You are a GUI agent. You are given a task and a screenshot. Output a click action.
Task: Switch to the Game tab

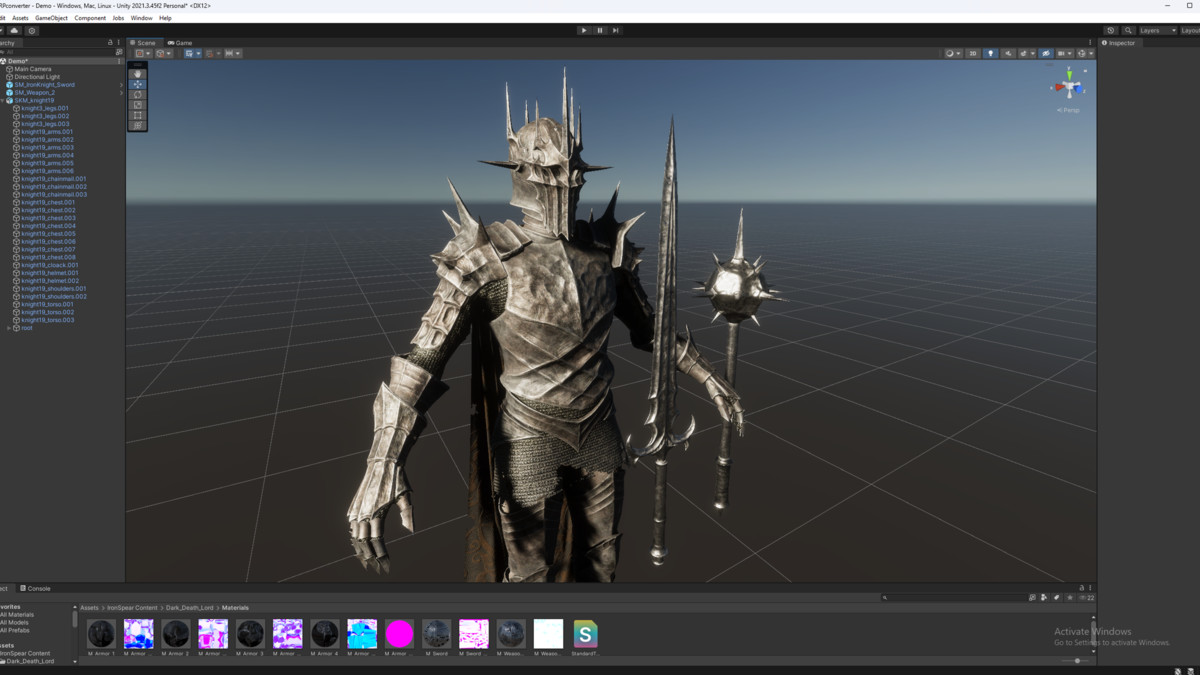point(180,43)
